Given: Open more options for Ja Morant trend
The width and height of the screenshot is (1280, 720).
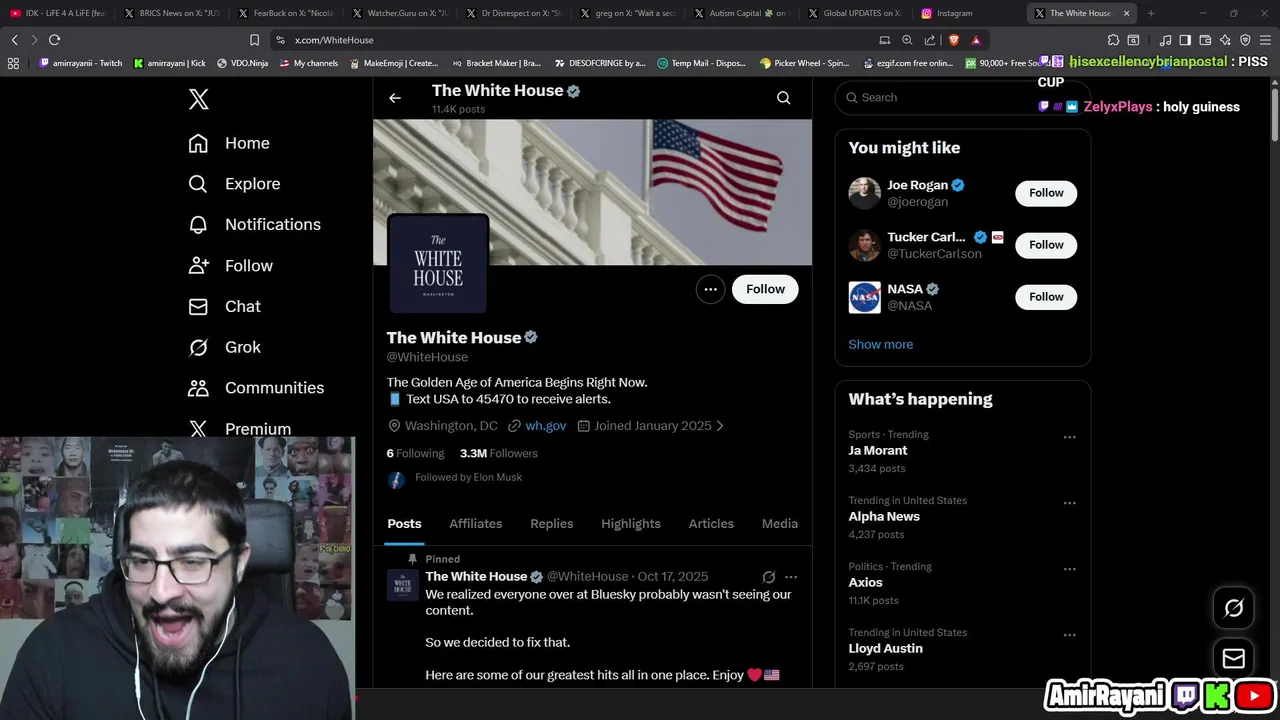Looking at the screenshot, I should (x=1069, y=437).
